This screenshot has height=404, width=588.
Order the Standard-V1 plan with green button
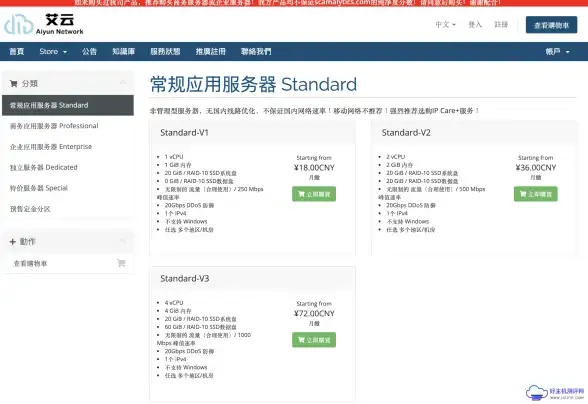coord(314,194)
